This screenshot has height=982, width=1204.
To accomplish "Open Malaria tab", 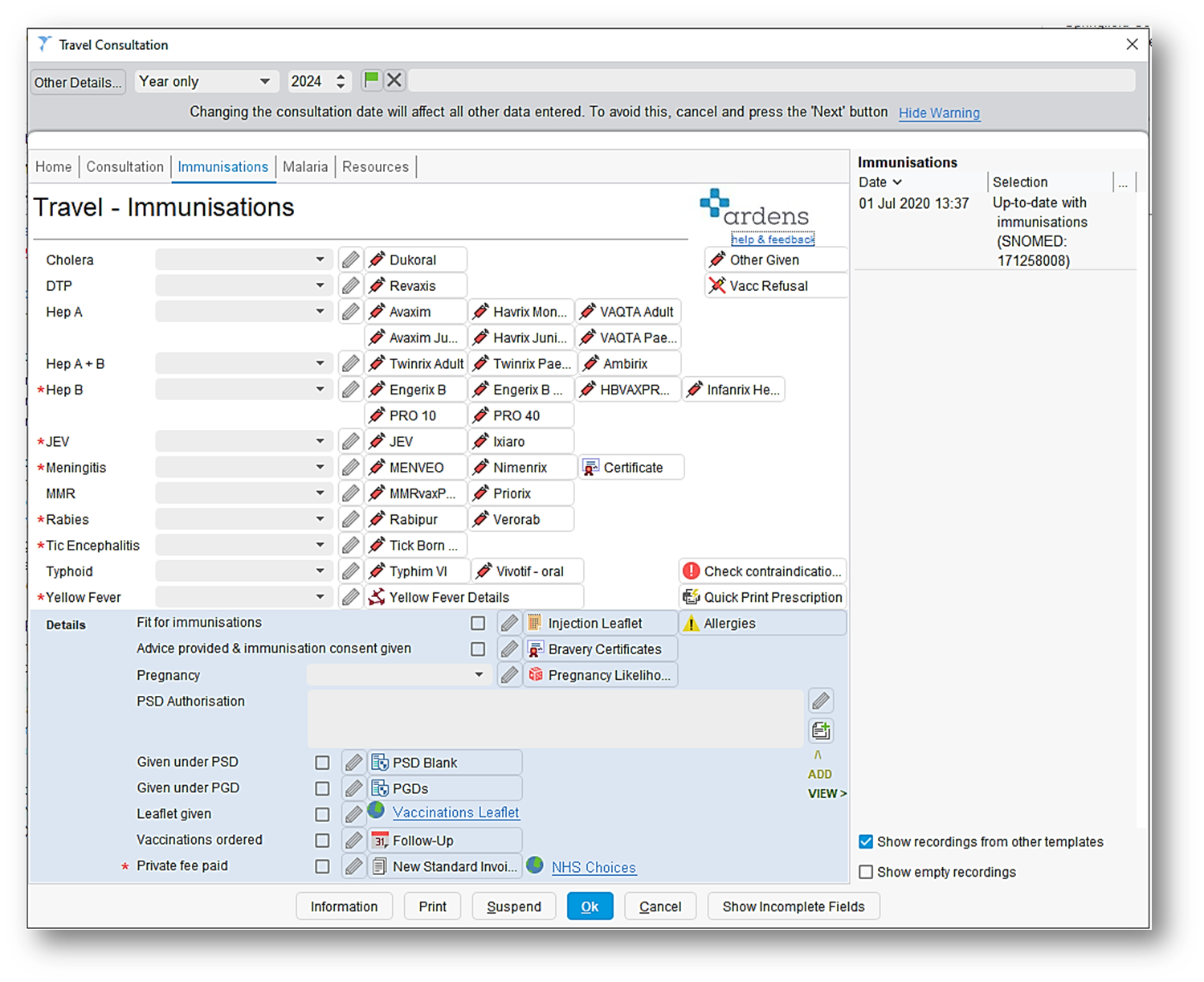I will [x=305, y=166].
